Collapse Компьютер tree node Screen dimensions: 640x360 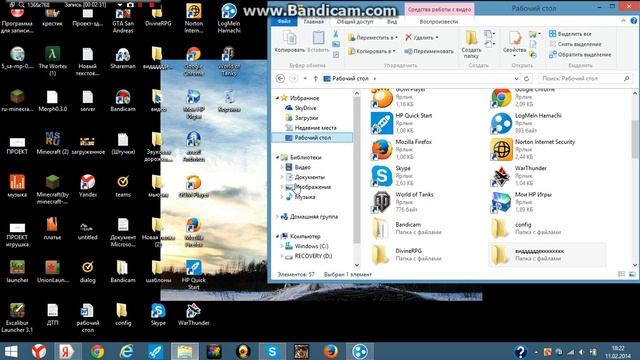coord(278,236)
